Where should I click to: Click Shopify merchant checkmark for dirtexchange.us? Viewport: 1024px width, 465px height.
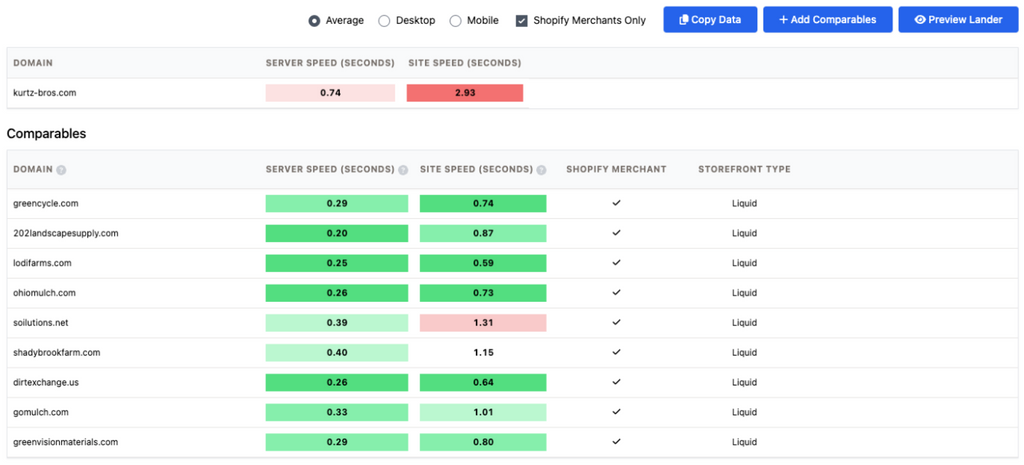616,382
